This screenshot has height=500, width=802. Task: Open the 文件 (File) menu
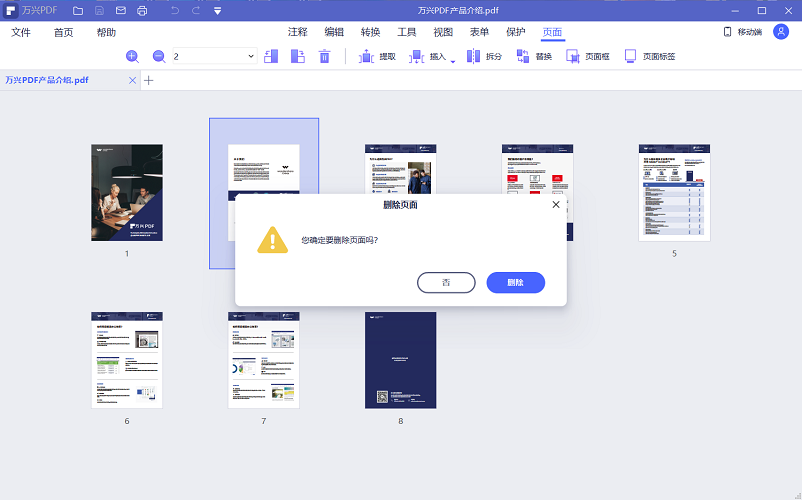coord(21,32)
